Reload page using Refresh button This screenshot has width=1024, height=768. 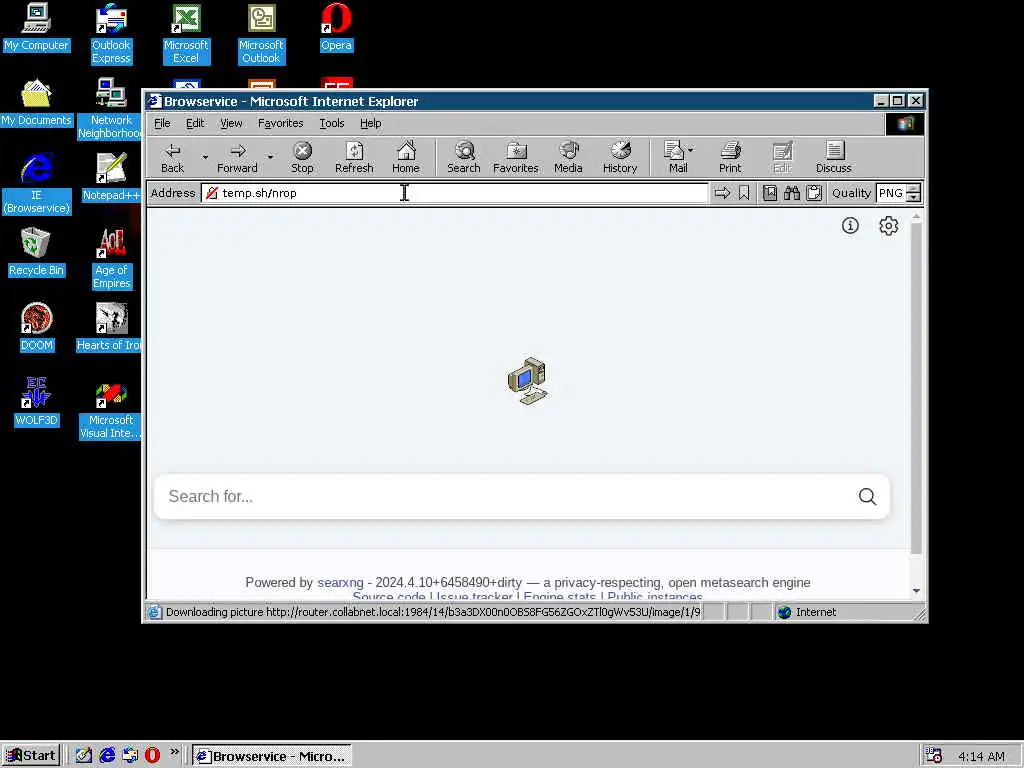[354, 157]
